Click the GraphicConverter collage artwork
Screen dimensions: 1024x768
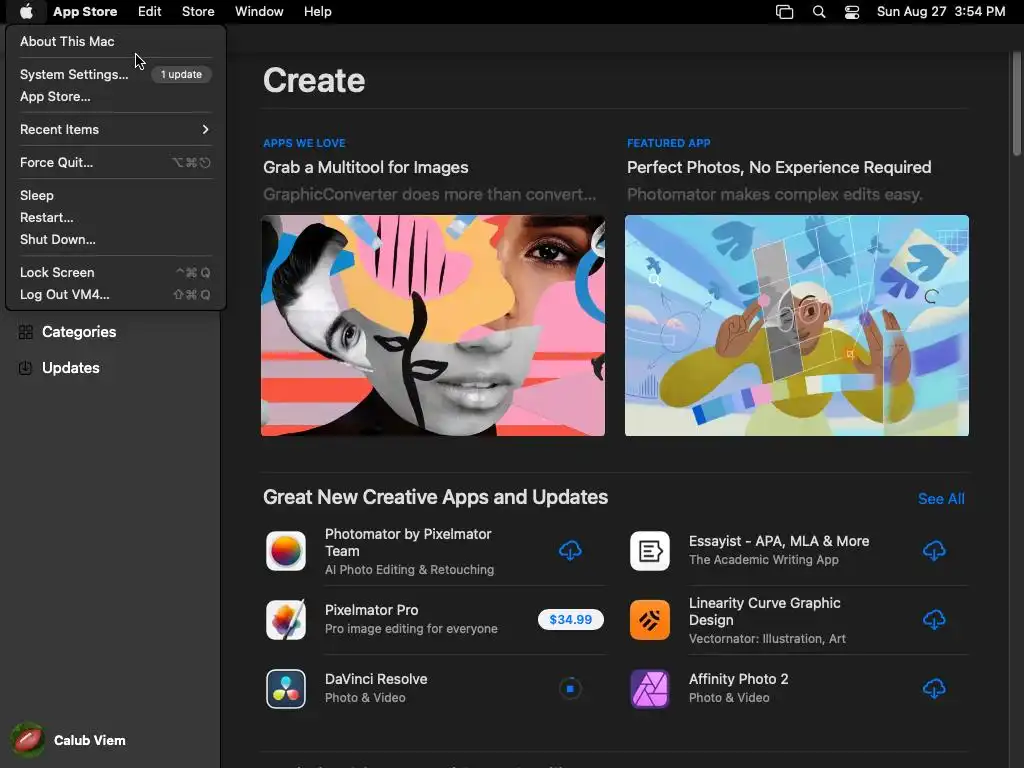click(x=433, y=325)
